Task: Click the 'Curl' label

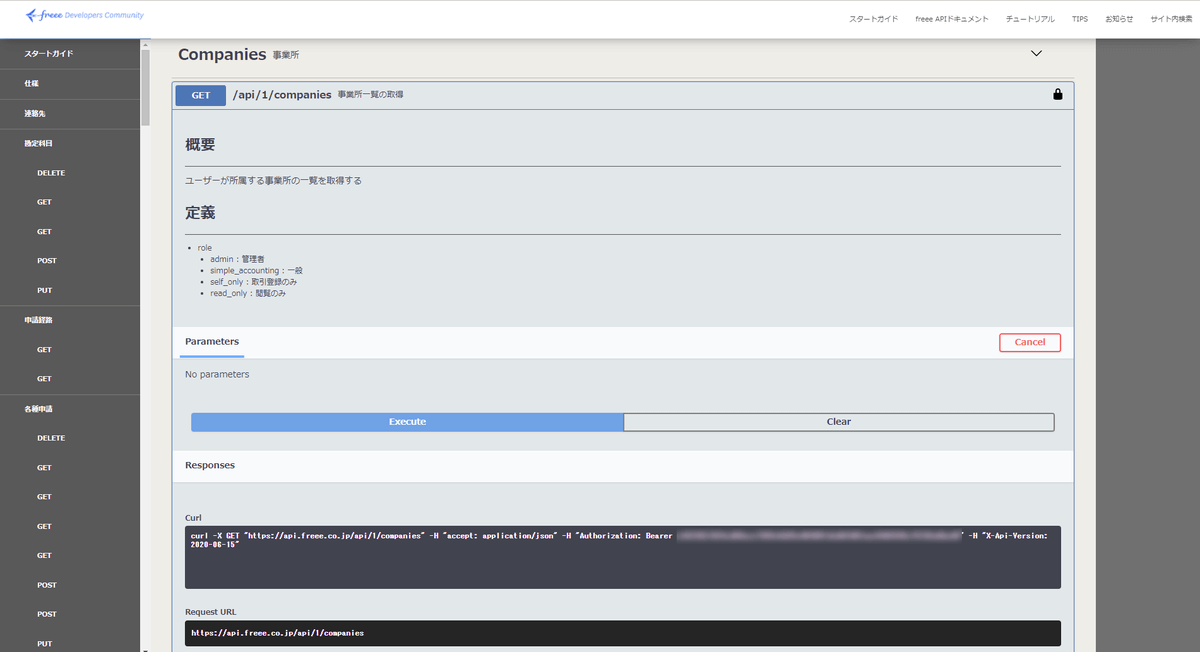Action: pos(193,518)
